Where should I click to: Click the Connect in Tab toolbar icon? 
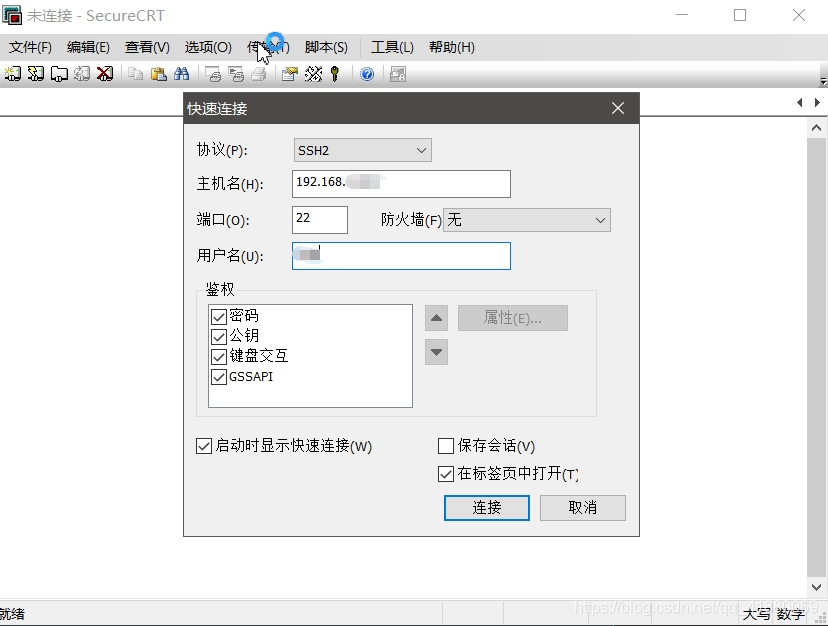[59, 74]
